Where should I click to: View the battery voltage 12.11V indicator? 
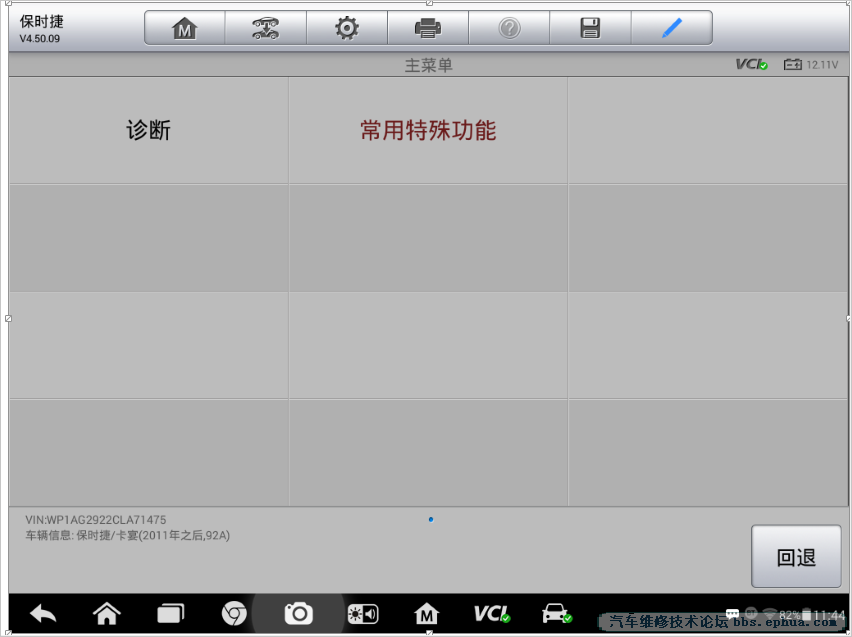pyautogui.click(x=811, y=65)
